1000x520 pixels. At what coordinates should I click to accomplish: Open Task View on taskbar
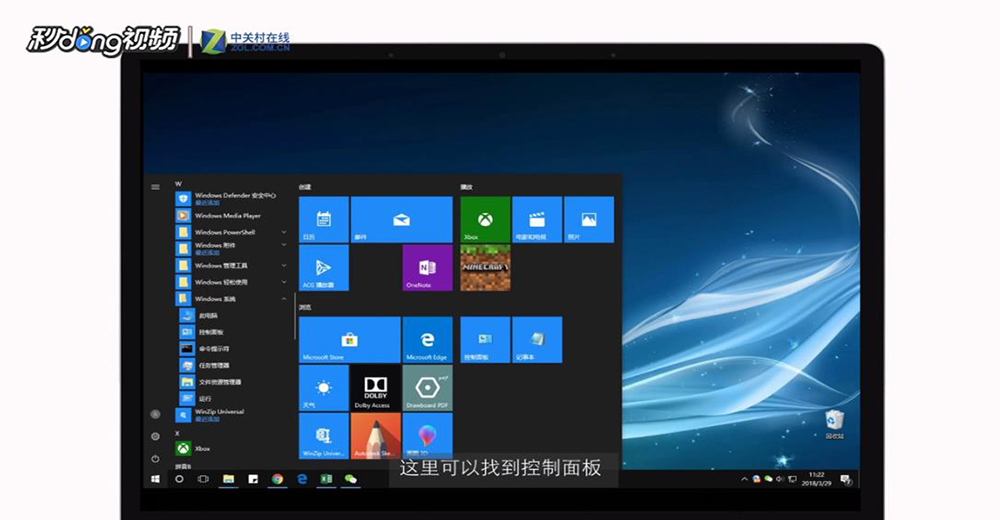(x=203, y=479)
